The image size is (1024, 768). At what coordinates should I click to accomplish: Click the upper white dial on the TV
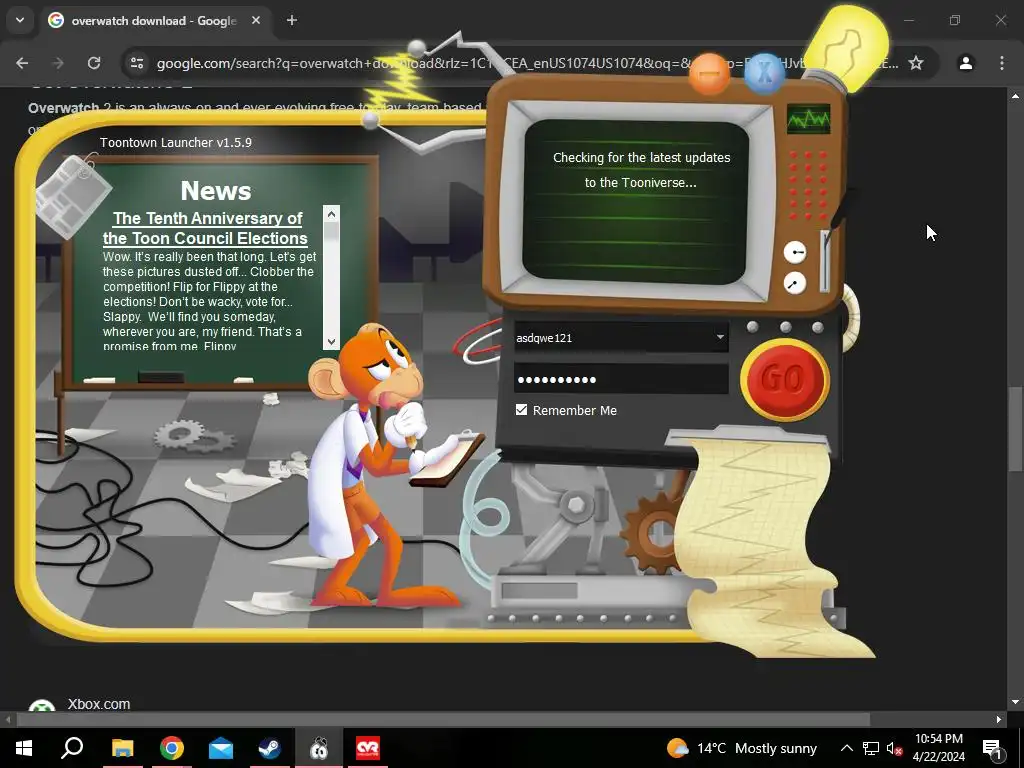click(795, 252)
